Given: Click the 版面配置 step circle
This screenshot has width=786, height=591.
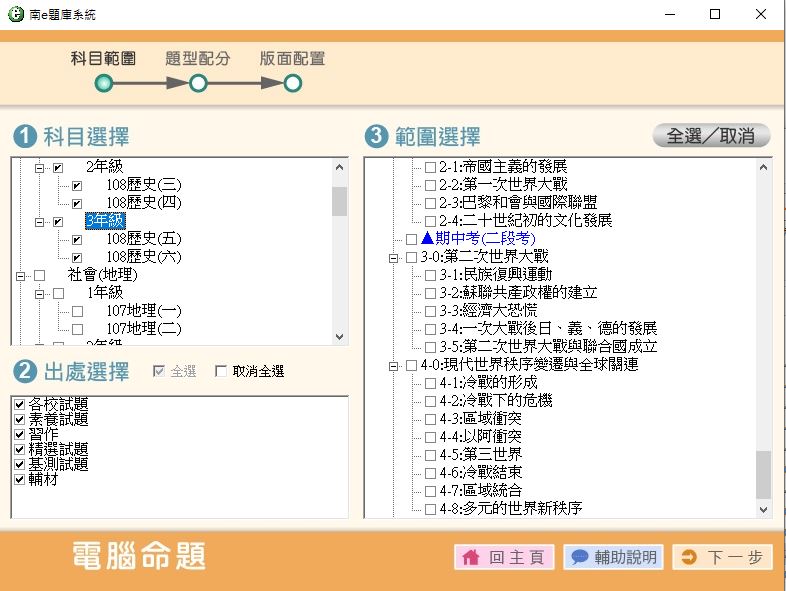Looking at the screenshot, I should tap(292, 83).
